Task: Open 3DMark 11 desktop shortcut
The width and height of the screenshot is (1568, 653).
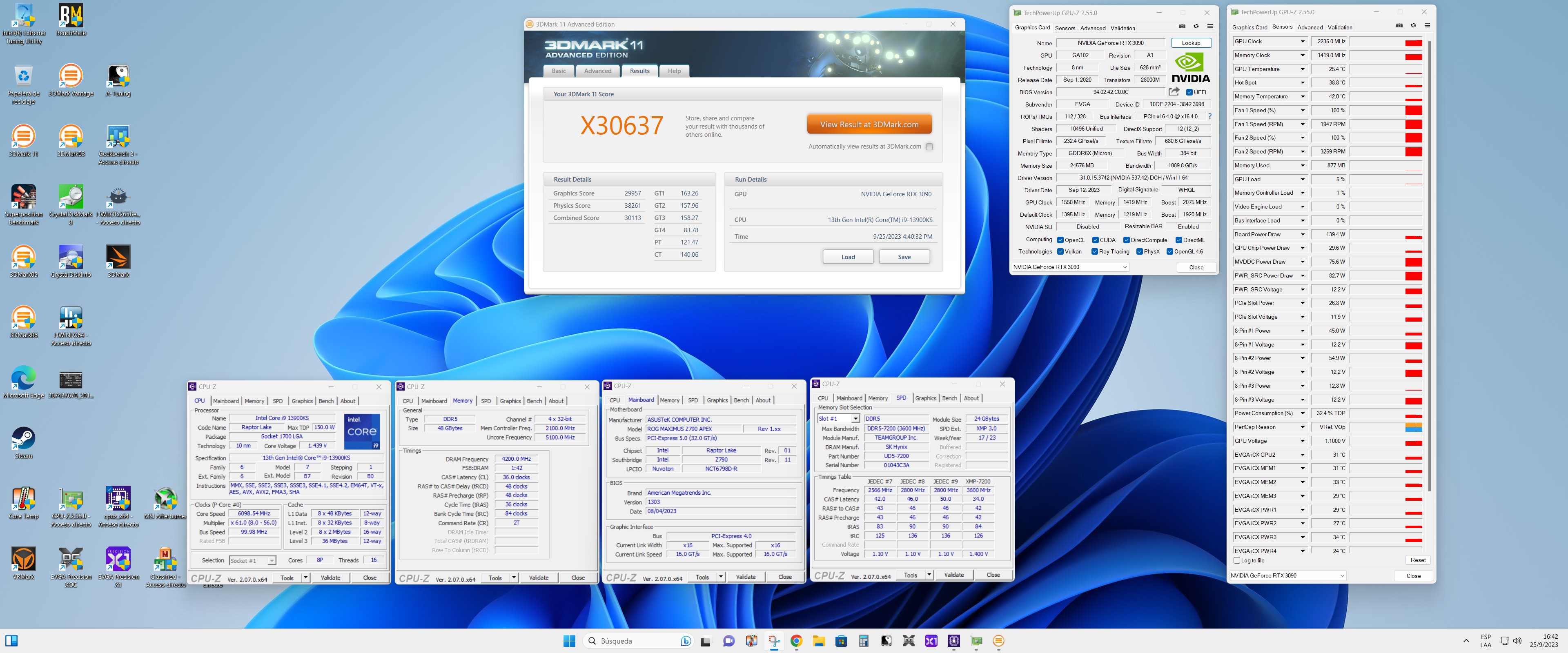Action: click(x=24, y=140)
